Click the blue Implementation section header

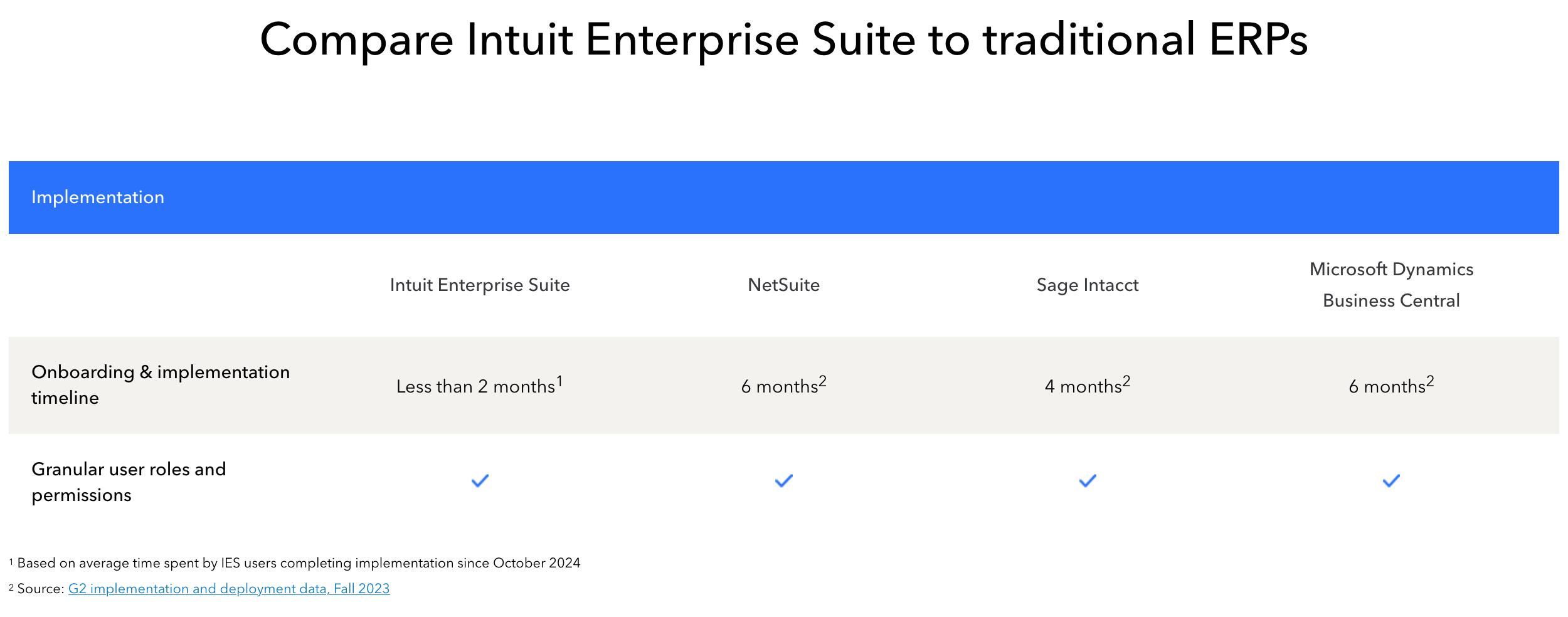[x=784, y=198]
